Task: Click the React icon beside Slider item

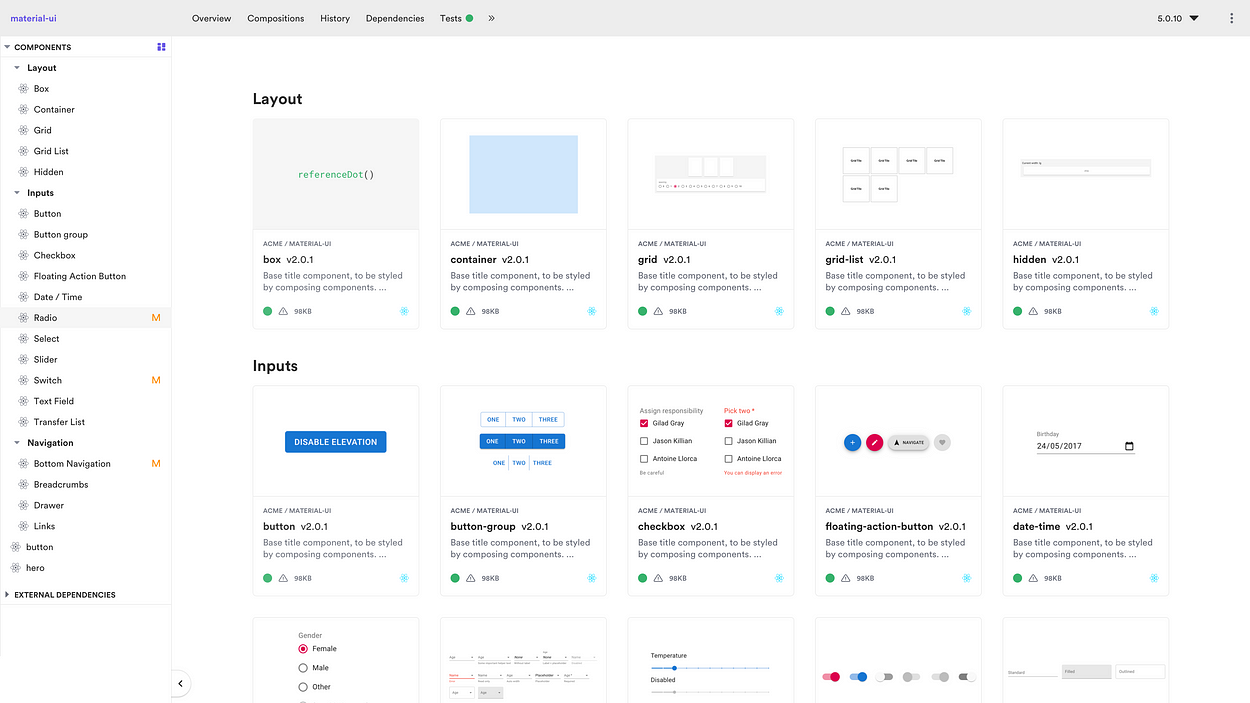Action: coord(24,359)
